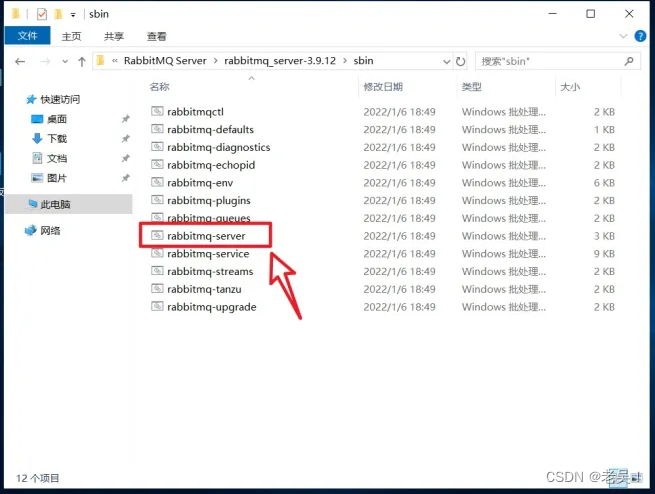Screen dimensions: 655x494
Task: Sort by the 类型 column
Action: point(472,87)
